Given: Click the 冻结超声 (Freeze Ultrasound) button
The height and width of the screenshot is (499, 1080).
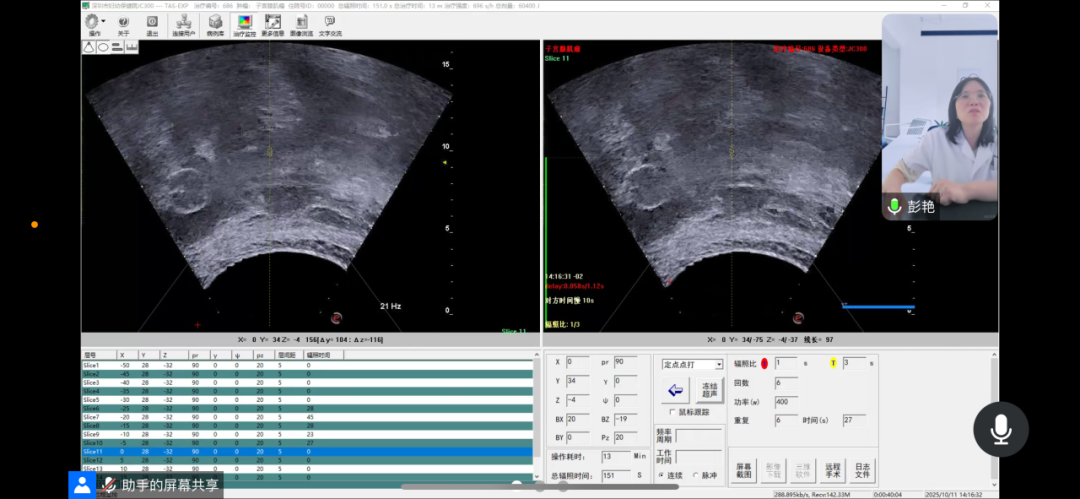Looking at the screenshot, I should coord(709,390).
